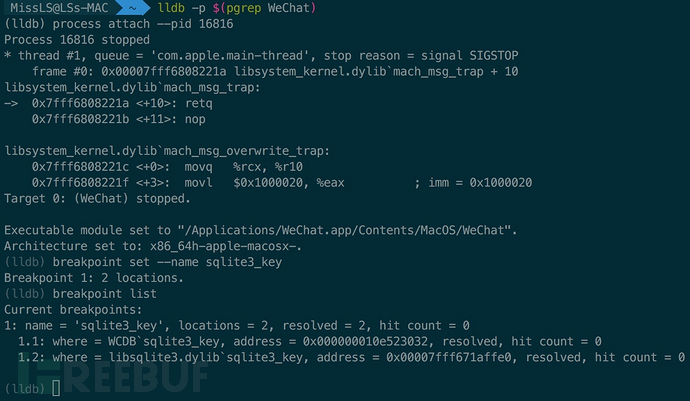
Task: Click 'Target 0: (WeChat) stopped.' line
Action: pyautogui.click(x=97, y=199)
